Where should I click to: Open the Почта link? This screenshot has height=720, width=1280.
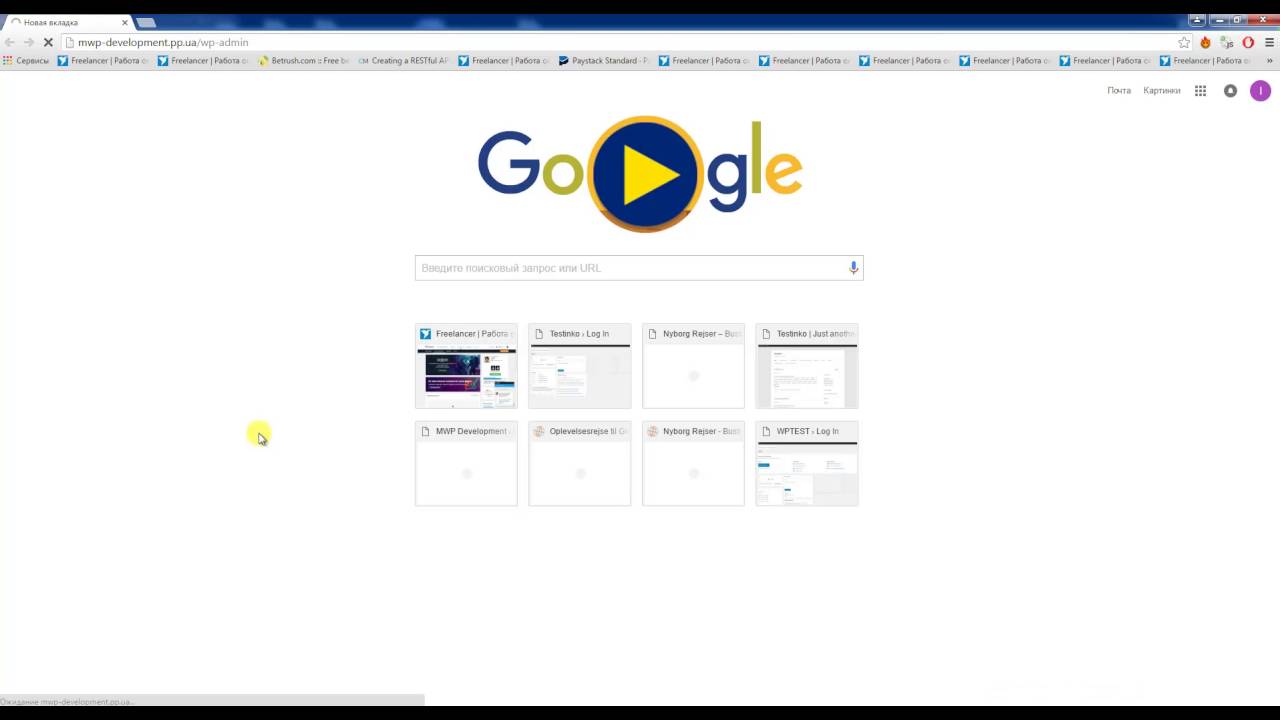click(1119, 91)
